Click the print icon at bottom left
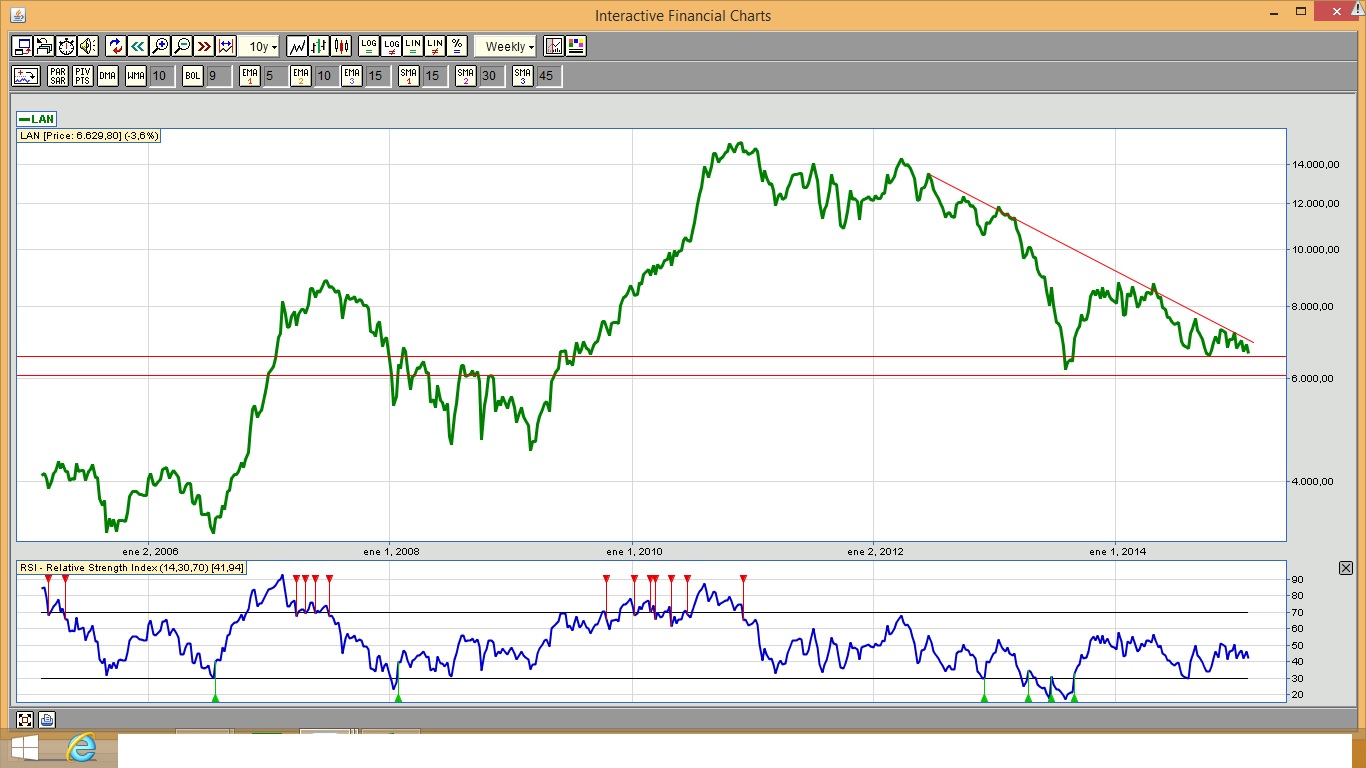This screenshot has height=768, width=1366. (x=47, y=719)
